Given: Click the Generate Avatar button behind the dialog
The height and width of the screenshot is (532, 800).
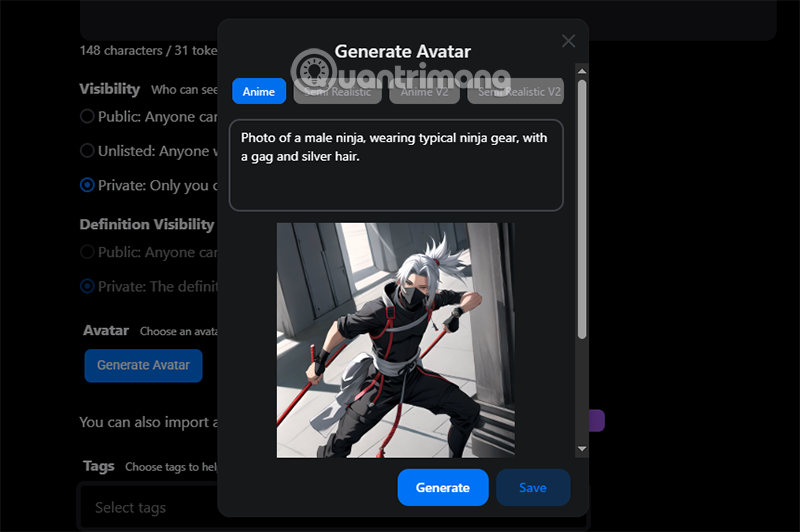Looking at the screenshot, I should pyautogui.click(x=143, y=365).
